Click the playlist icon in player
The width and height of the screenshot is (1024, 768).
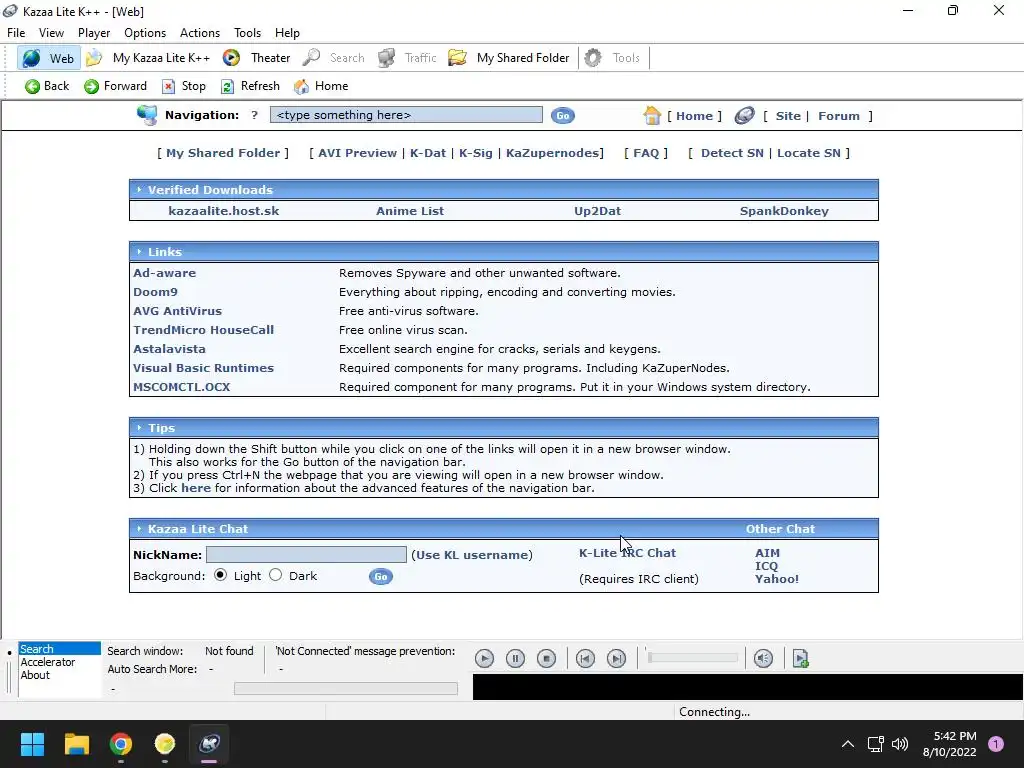[x=801, y=658]
